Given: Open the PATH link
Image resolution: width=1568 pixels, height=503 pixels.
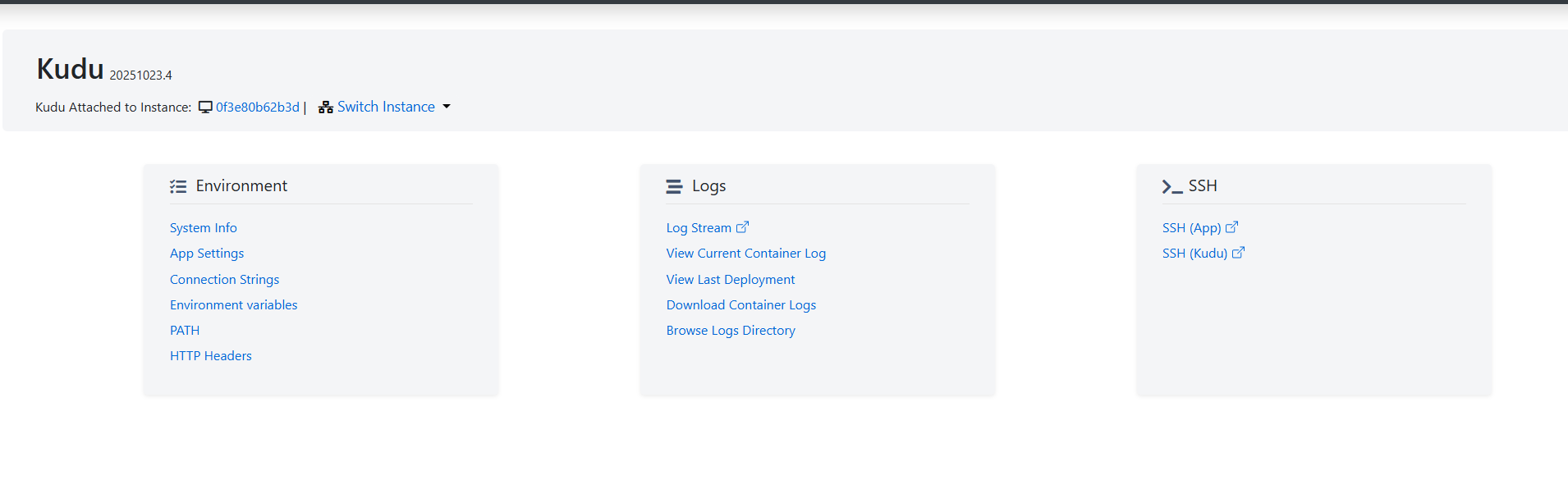Looking at the screenshot, I should pyautogui.click(x=185, y=331).
